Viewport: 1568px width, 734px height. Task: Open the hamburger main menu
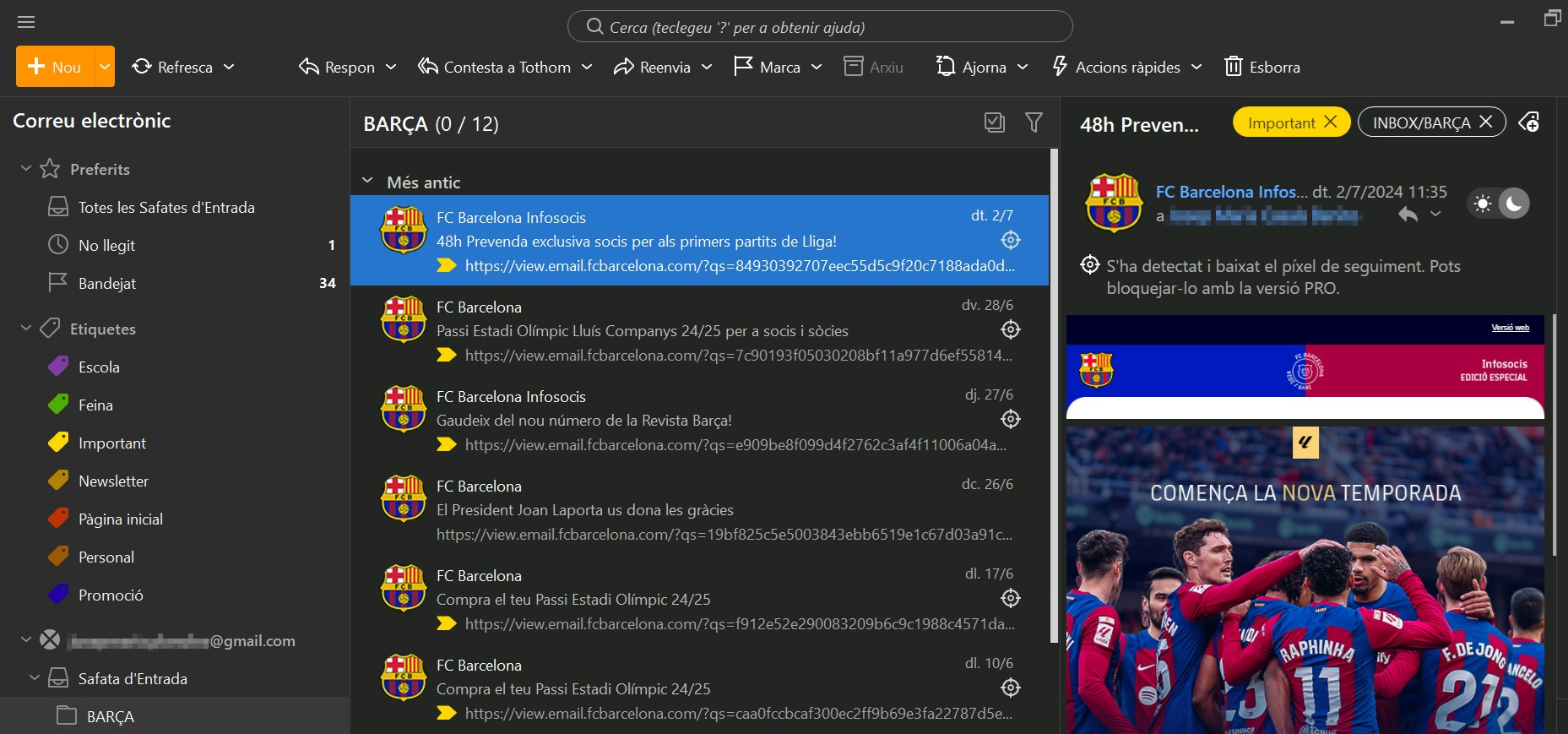(26, 22)
